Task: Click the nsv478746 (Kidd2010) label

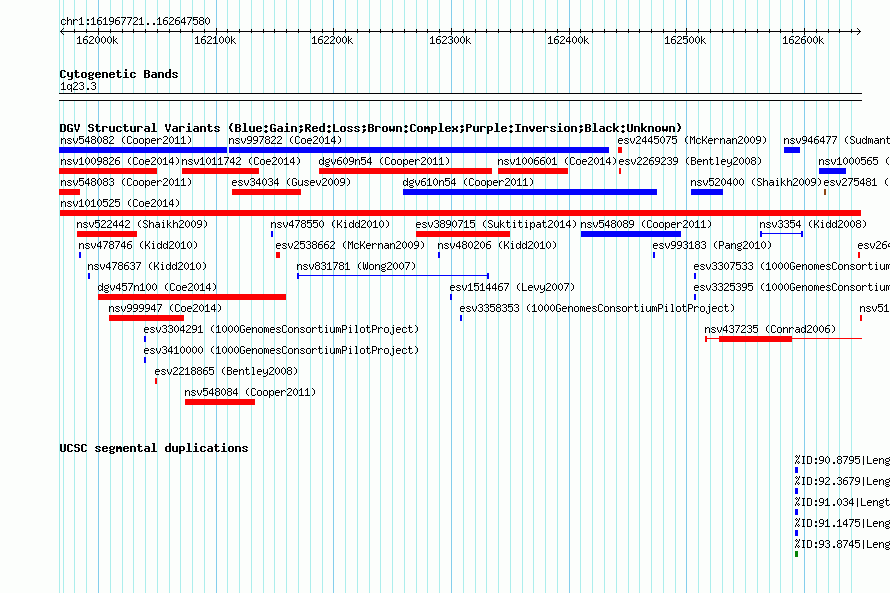Action: pos(138,245)
